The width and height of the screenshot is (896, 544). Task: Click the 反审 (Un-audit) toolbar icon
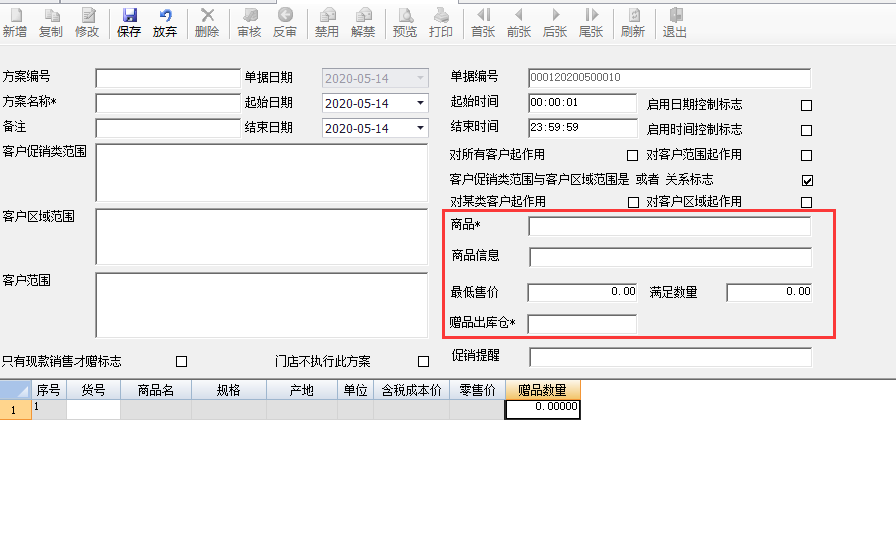pyautogui.click(x=285, y=23)
